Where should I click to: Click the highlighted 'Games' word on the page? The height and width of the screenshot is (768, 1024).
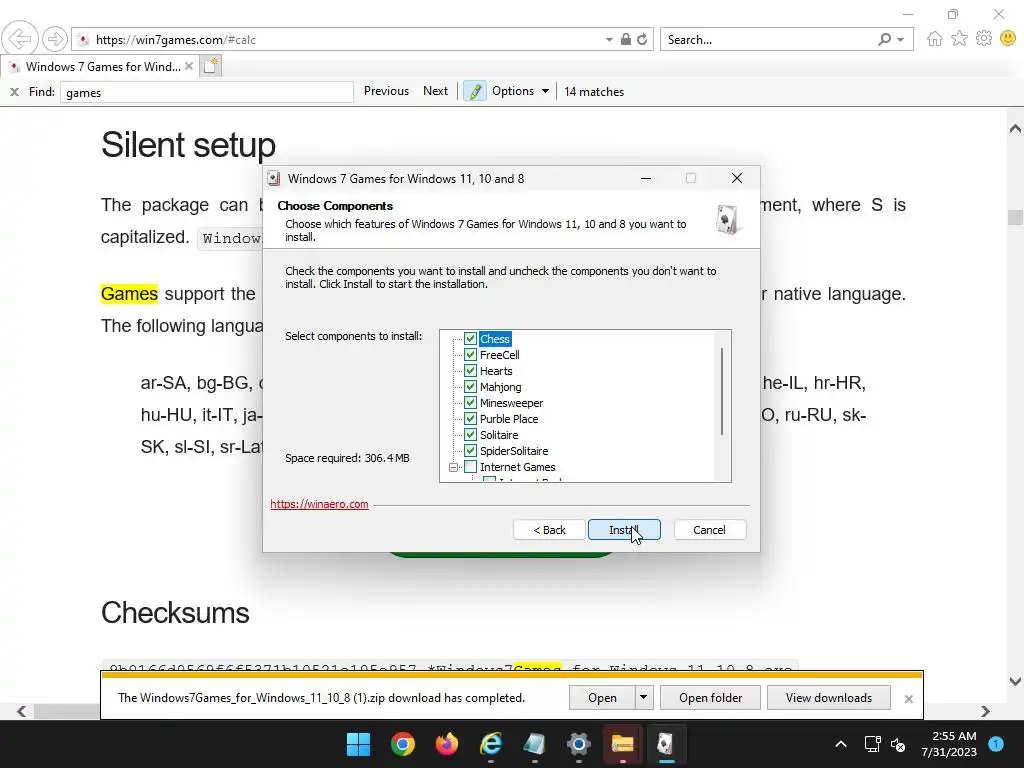[129, 294]
